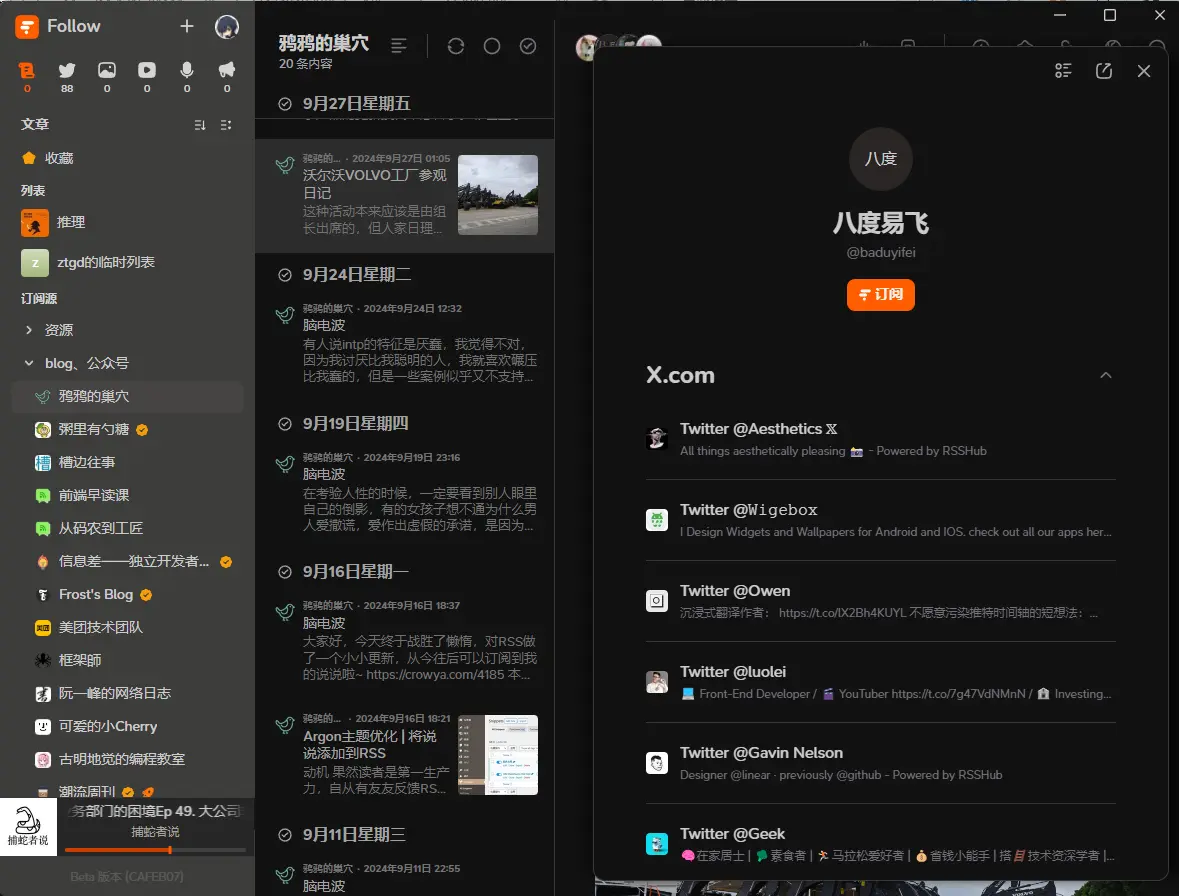Click the orange 订阅 subscribe button
The image size is (1179, 896).
click(x=880, y=295)
